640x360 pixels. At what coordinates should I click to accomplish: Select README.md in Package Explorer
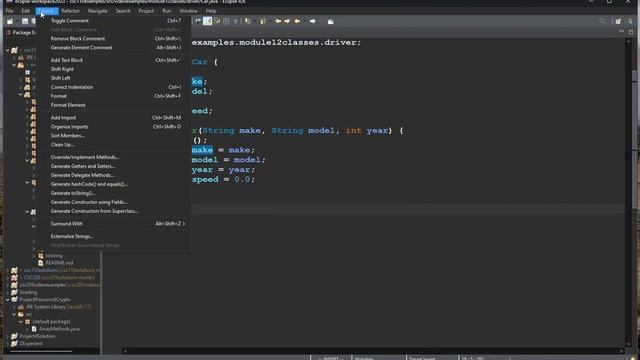point(59,263)
